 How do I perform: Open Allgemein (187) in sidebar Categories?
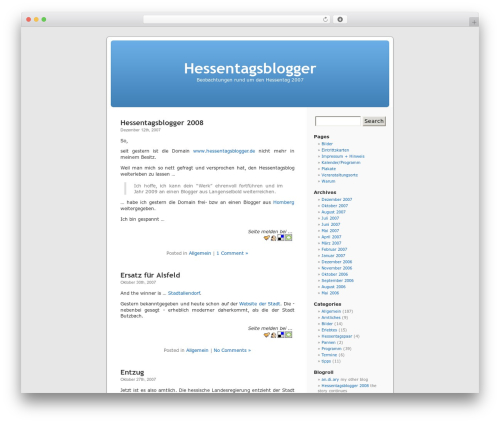point(331,311)
